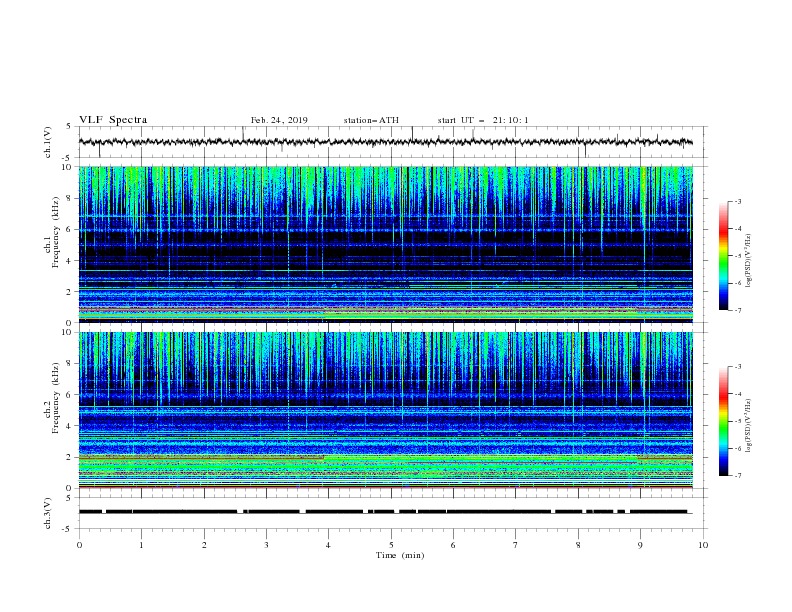Click inside the ch.2 spectrogram panel

point(386,410)
